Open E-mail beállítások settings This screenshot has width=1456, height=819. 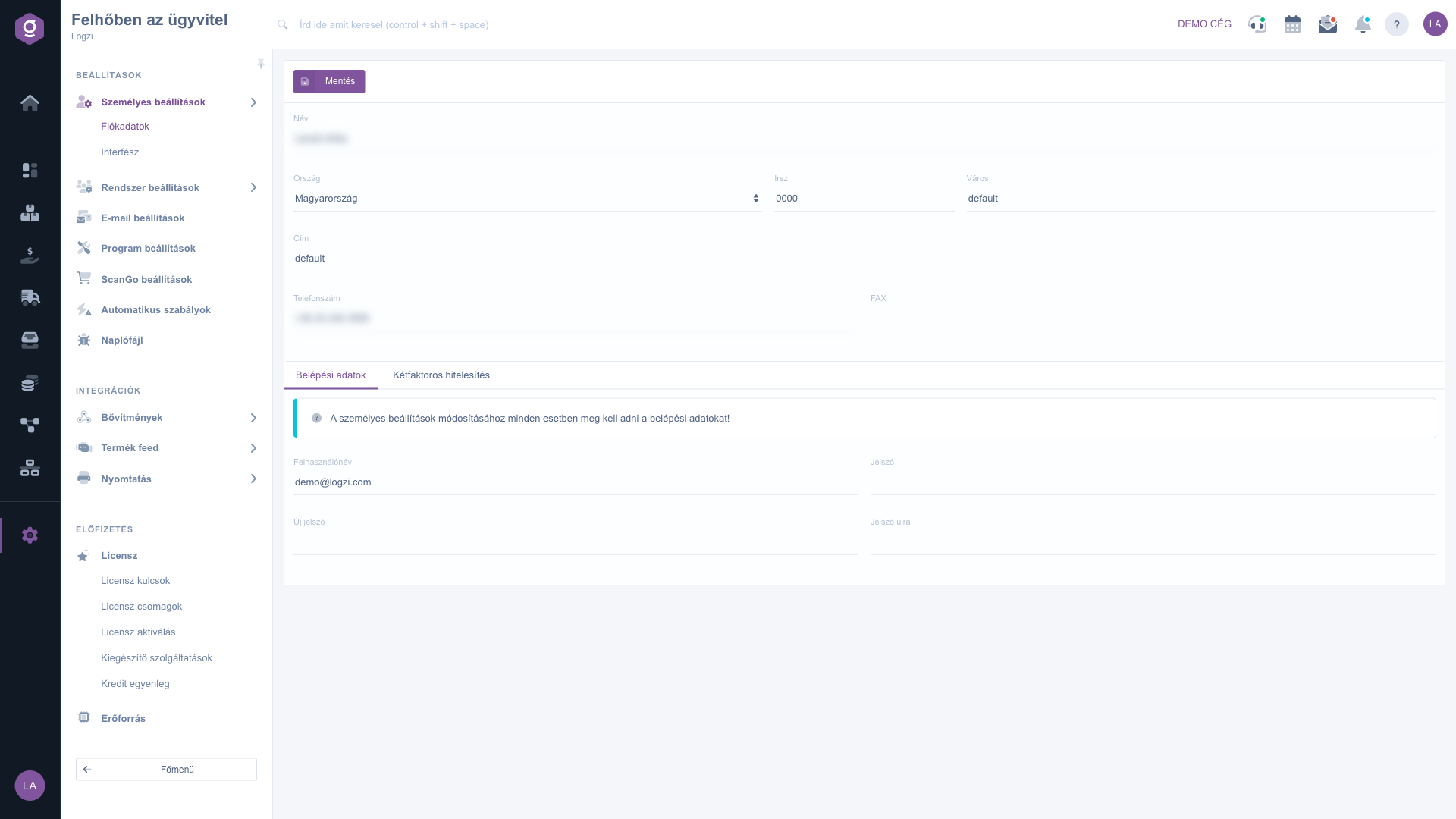143,218
